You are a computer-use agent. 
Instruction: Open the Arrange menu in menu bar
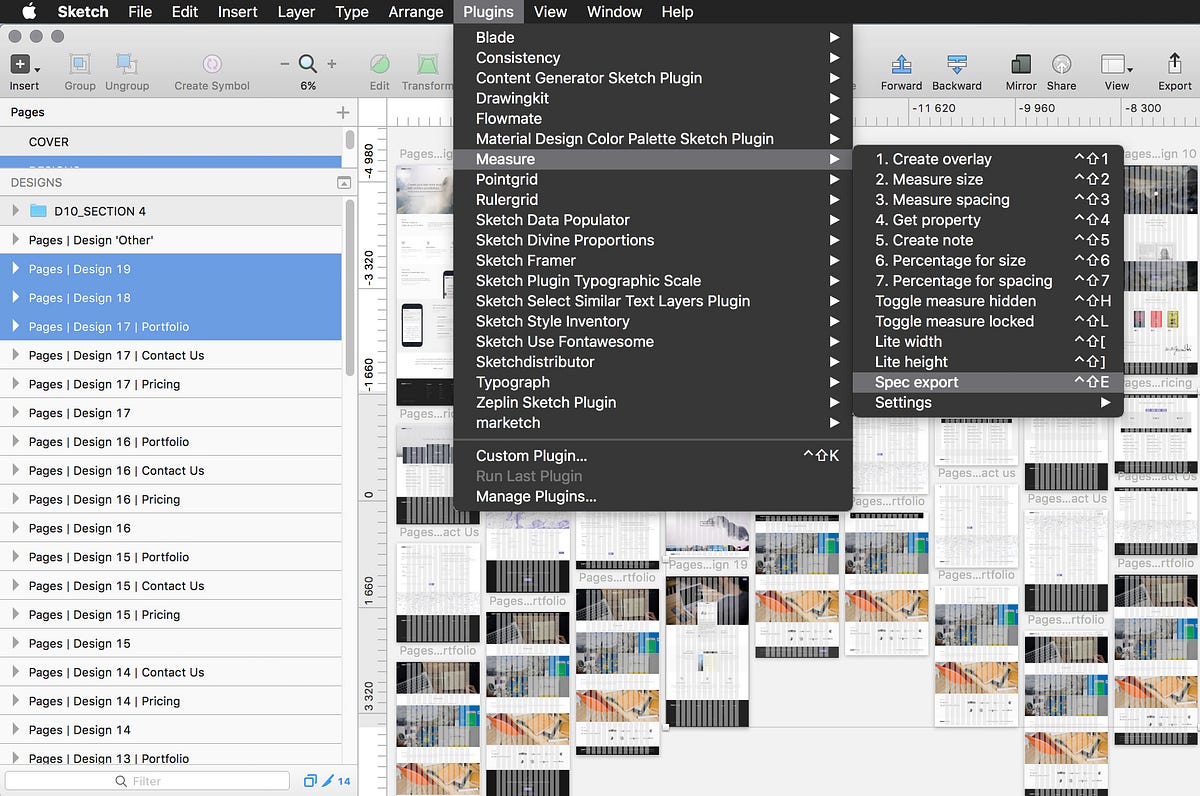tap(415, 12)
